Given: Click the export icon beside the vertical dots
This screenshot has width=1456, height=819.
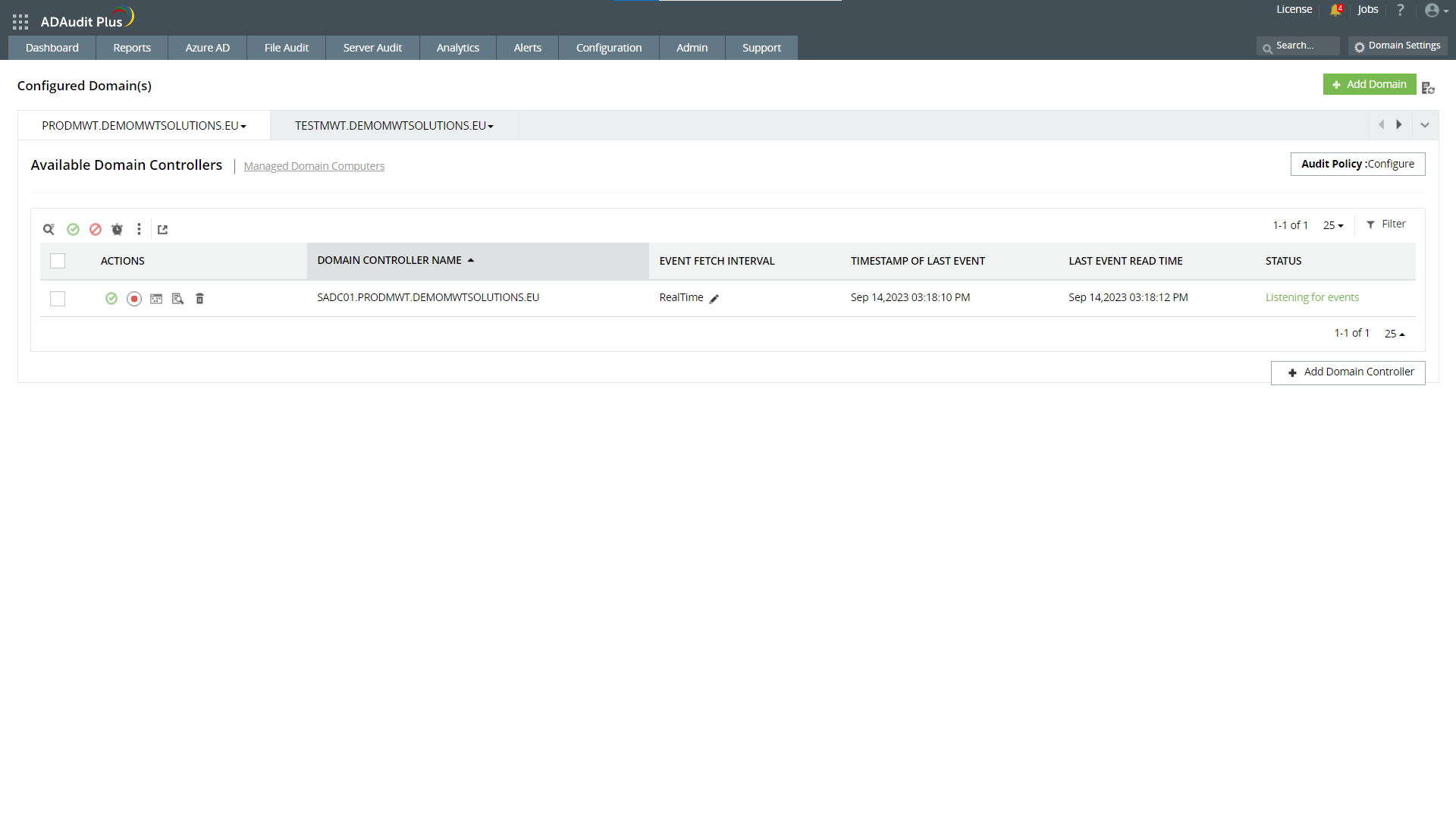Looking at the screenshot, I should (162, 229).
